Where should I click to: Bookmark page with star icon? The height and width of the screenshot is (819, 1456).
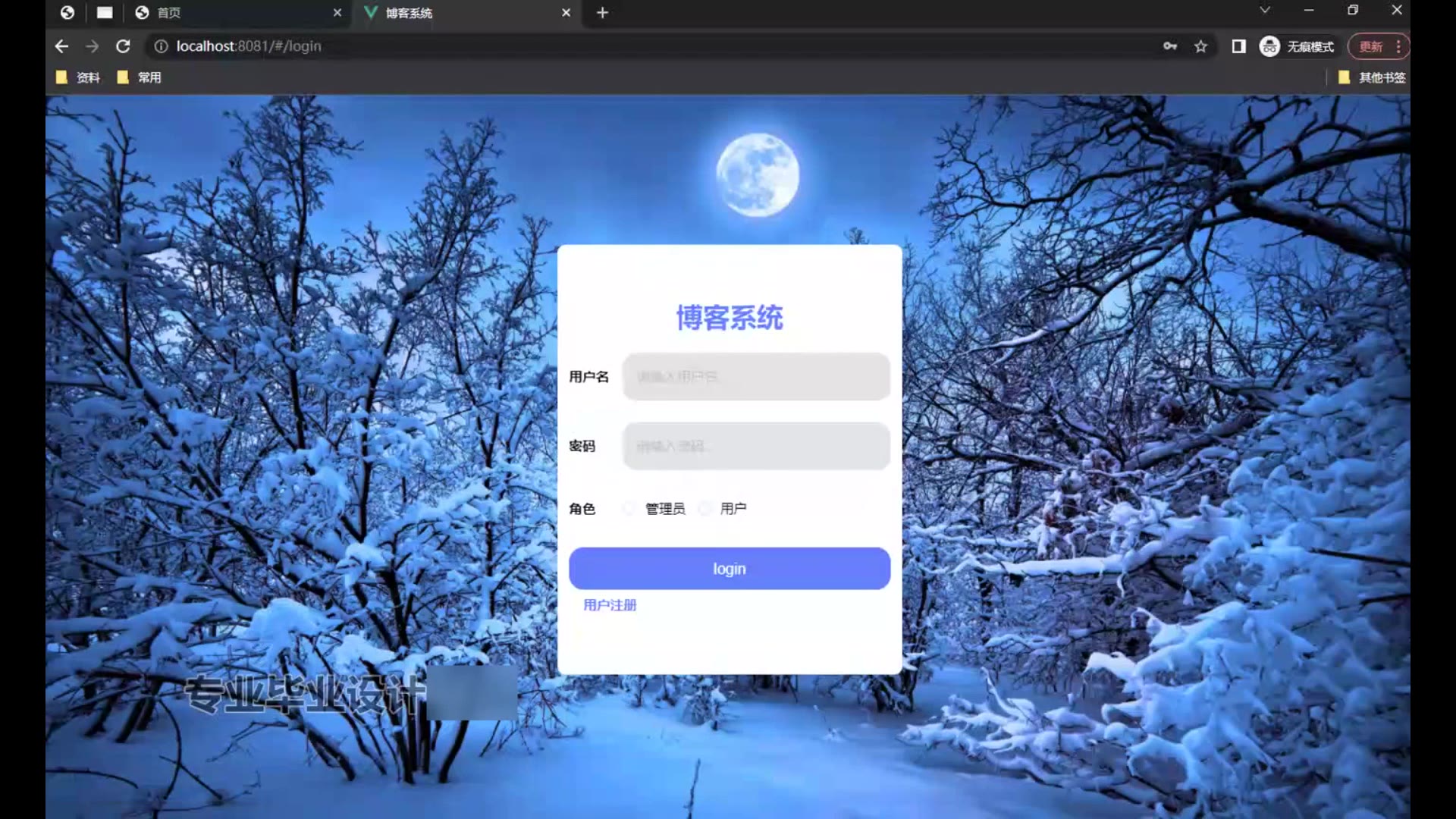pyautogui.click(x=1200, y=46)
